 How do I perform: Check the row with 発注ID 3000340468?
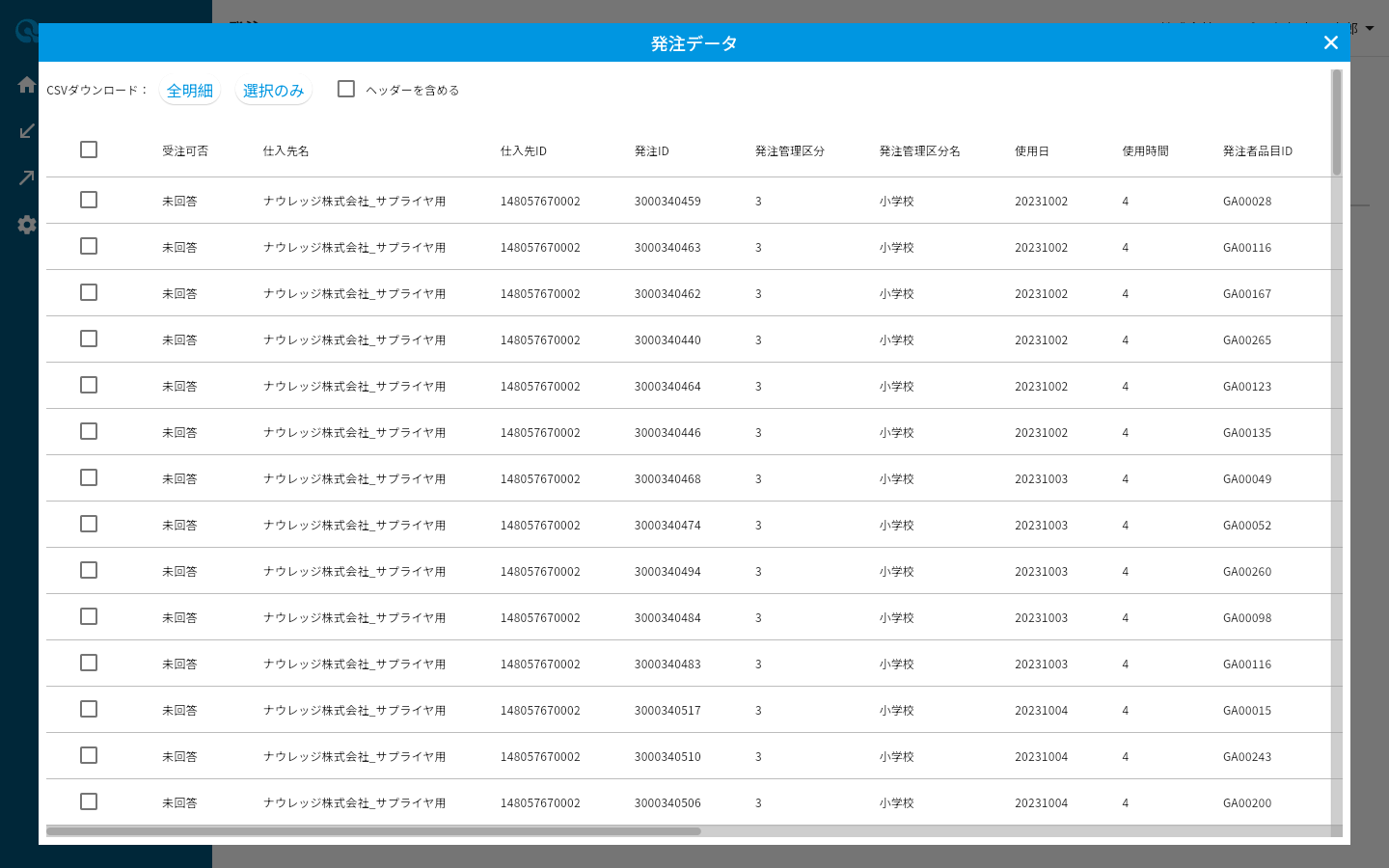click(89, 477)
